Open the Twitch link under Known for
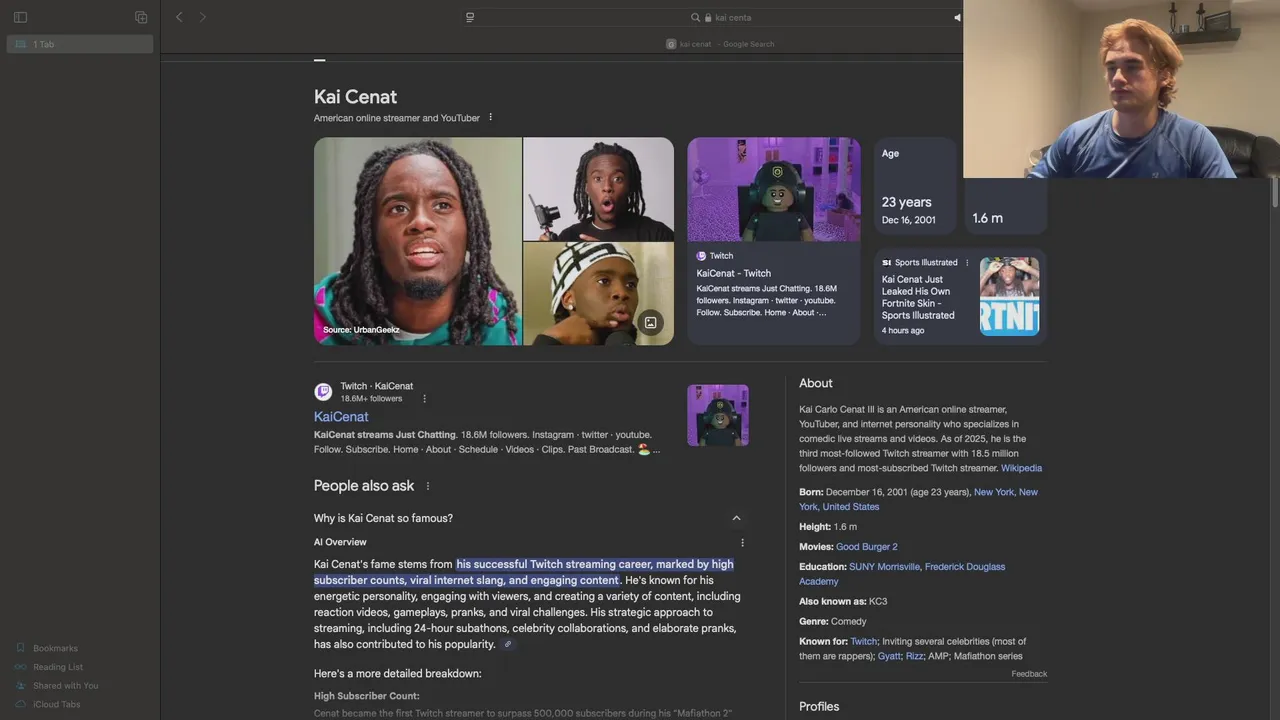This screenshot has height=720, width=1280. point(863,642)
